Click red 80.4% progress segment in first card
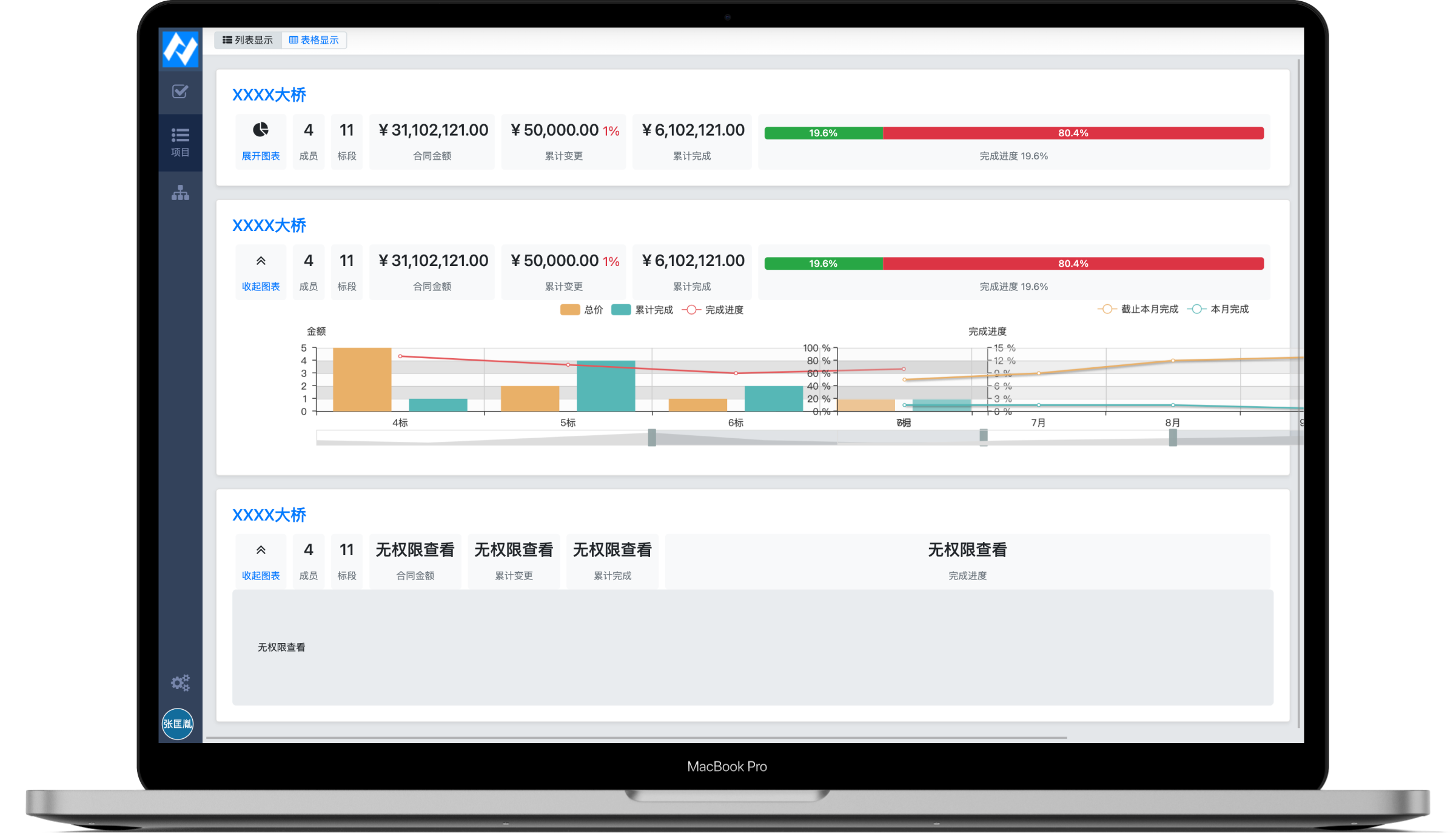 pyautogui.click(x=1073, y=133)
